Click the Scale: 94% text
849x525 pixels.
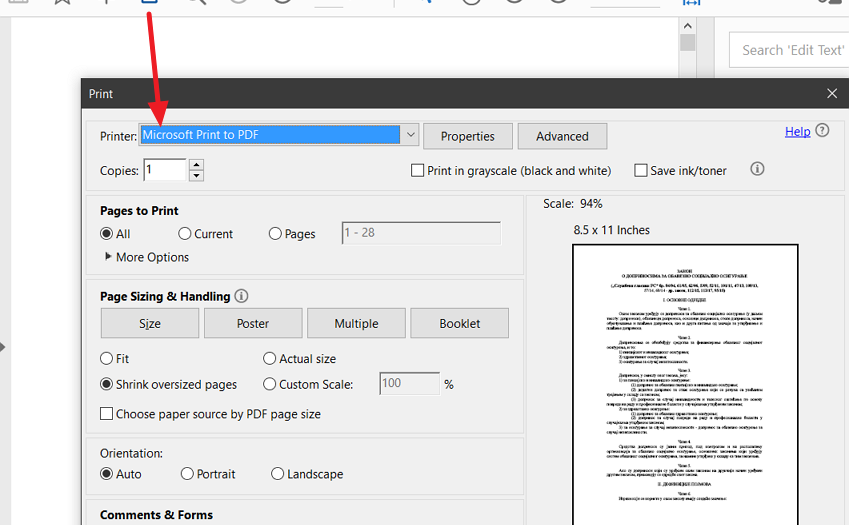(573, 204)
